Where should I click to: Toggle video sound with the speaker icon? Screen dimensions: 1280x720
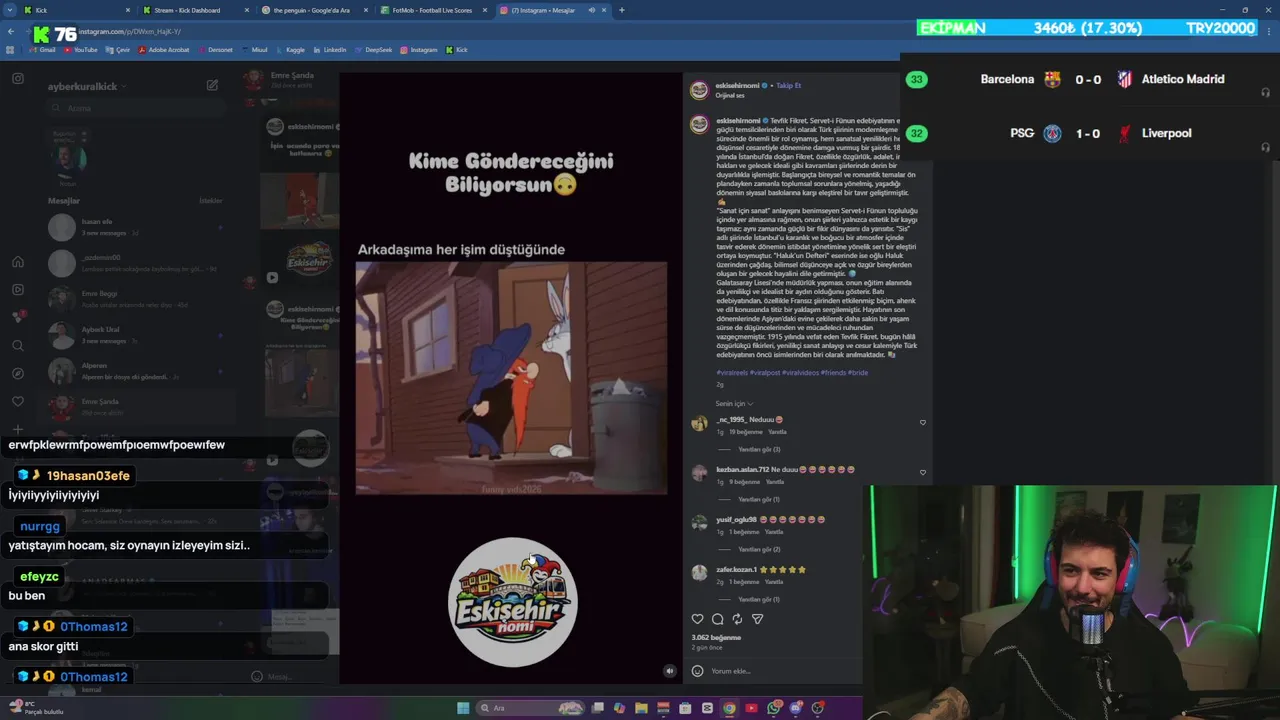[669, 671]
